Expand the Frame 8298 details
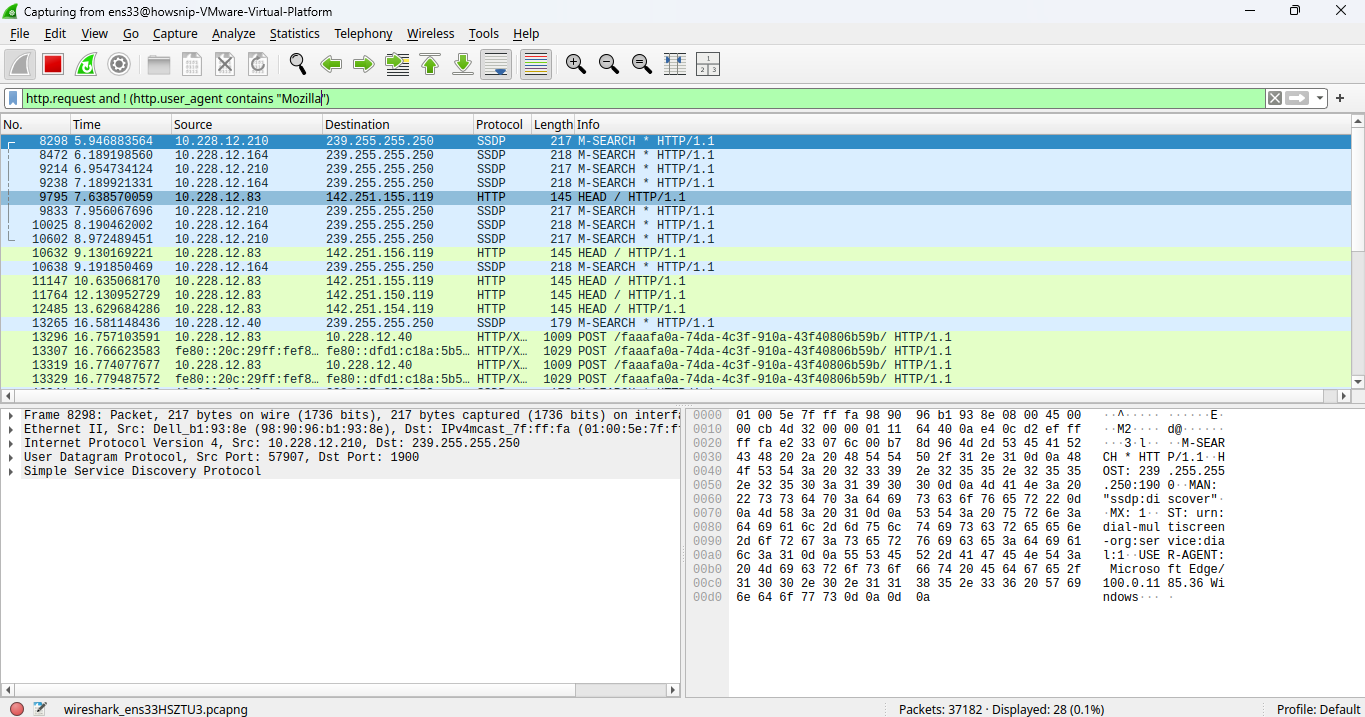Image resolution: width=1365 pixels, height=717 pixels. 10,415
